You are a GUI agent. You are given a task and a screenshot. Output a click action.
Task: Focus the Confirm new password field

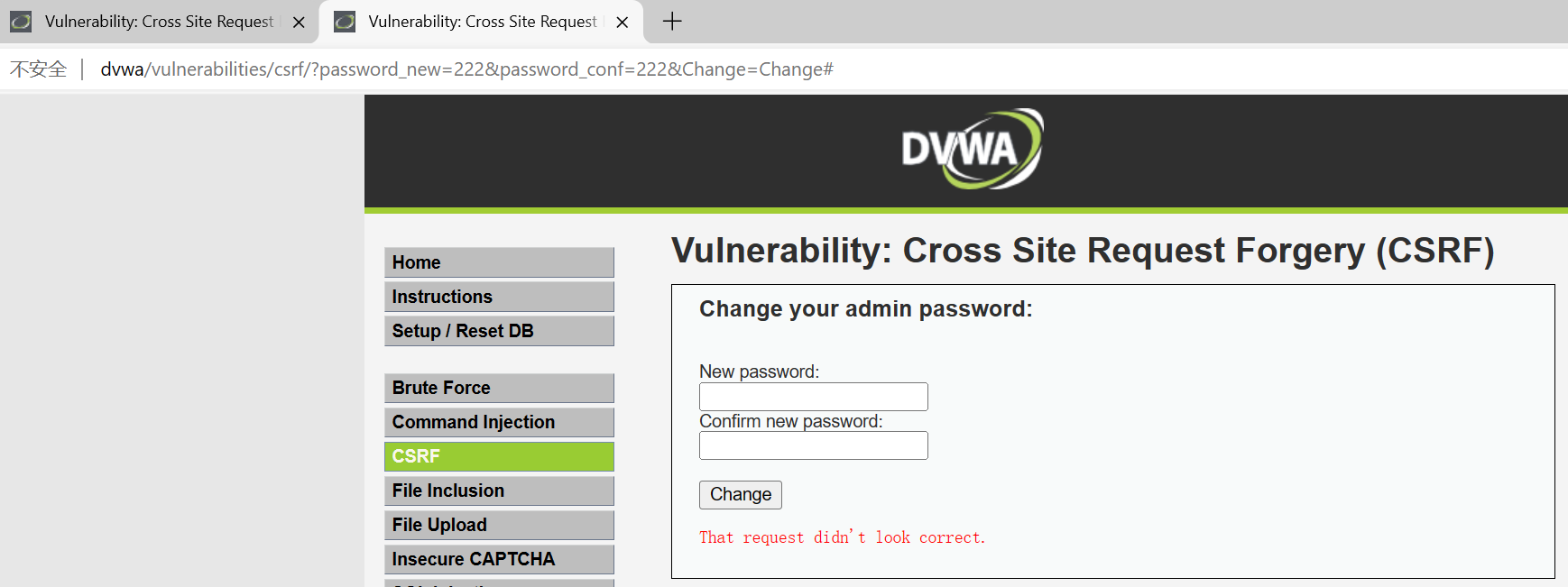(813, 445)
